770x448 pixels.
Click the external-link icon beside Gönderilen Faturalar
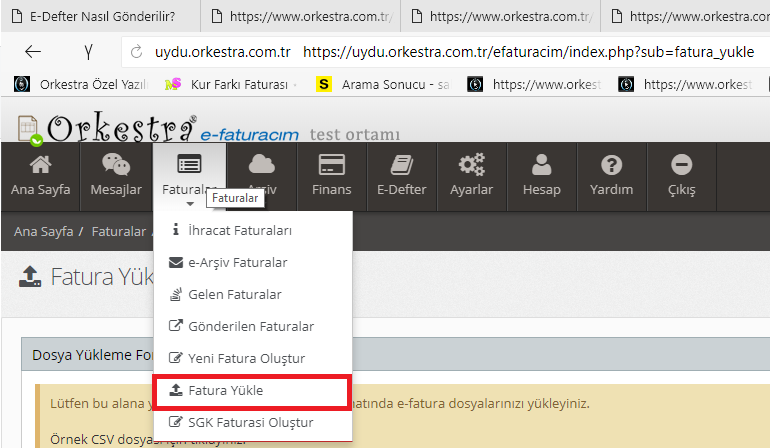point(175,326)
